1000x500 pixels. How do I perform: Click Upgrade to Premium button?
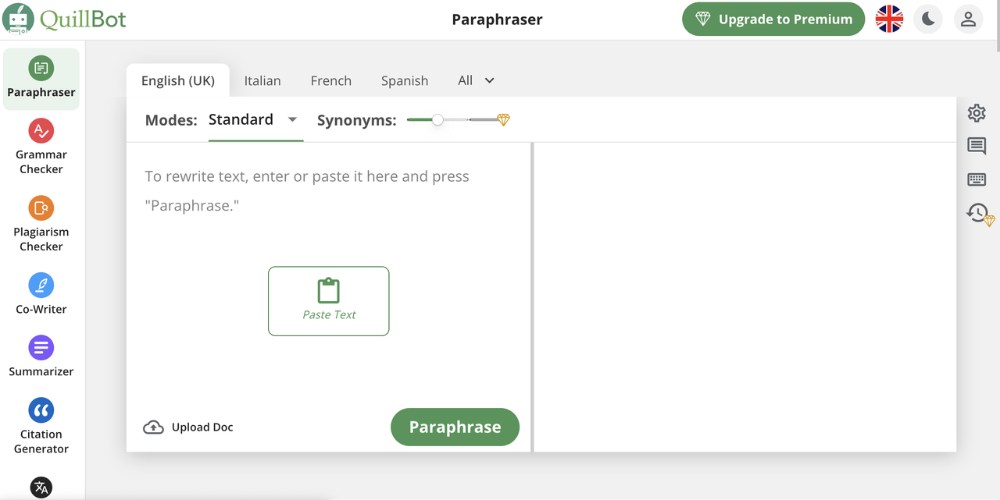click(773, 19)
